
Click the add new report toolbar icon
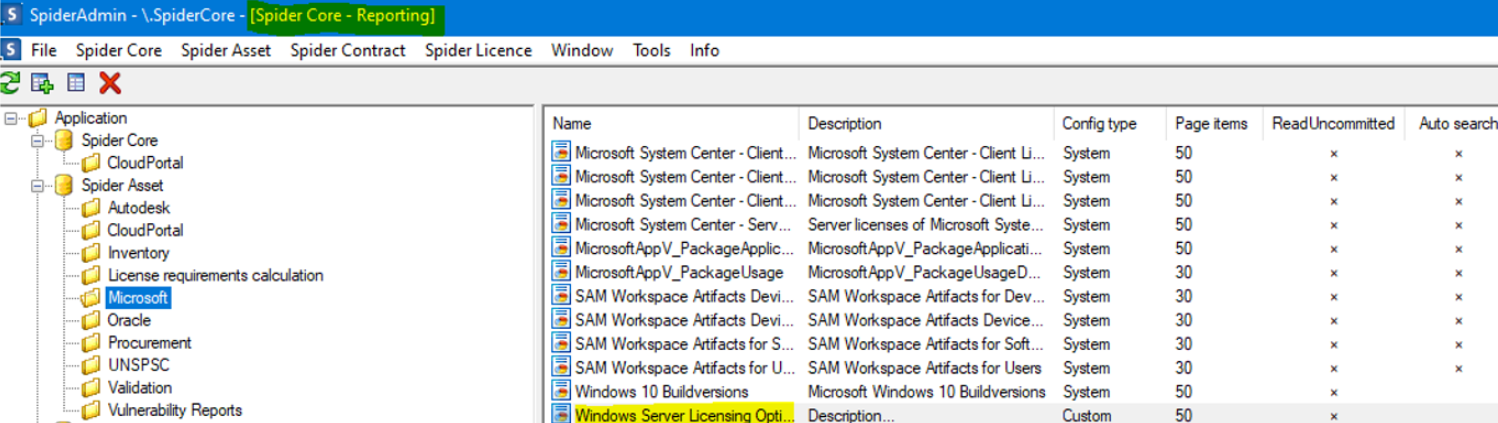point(42,83)
